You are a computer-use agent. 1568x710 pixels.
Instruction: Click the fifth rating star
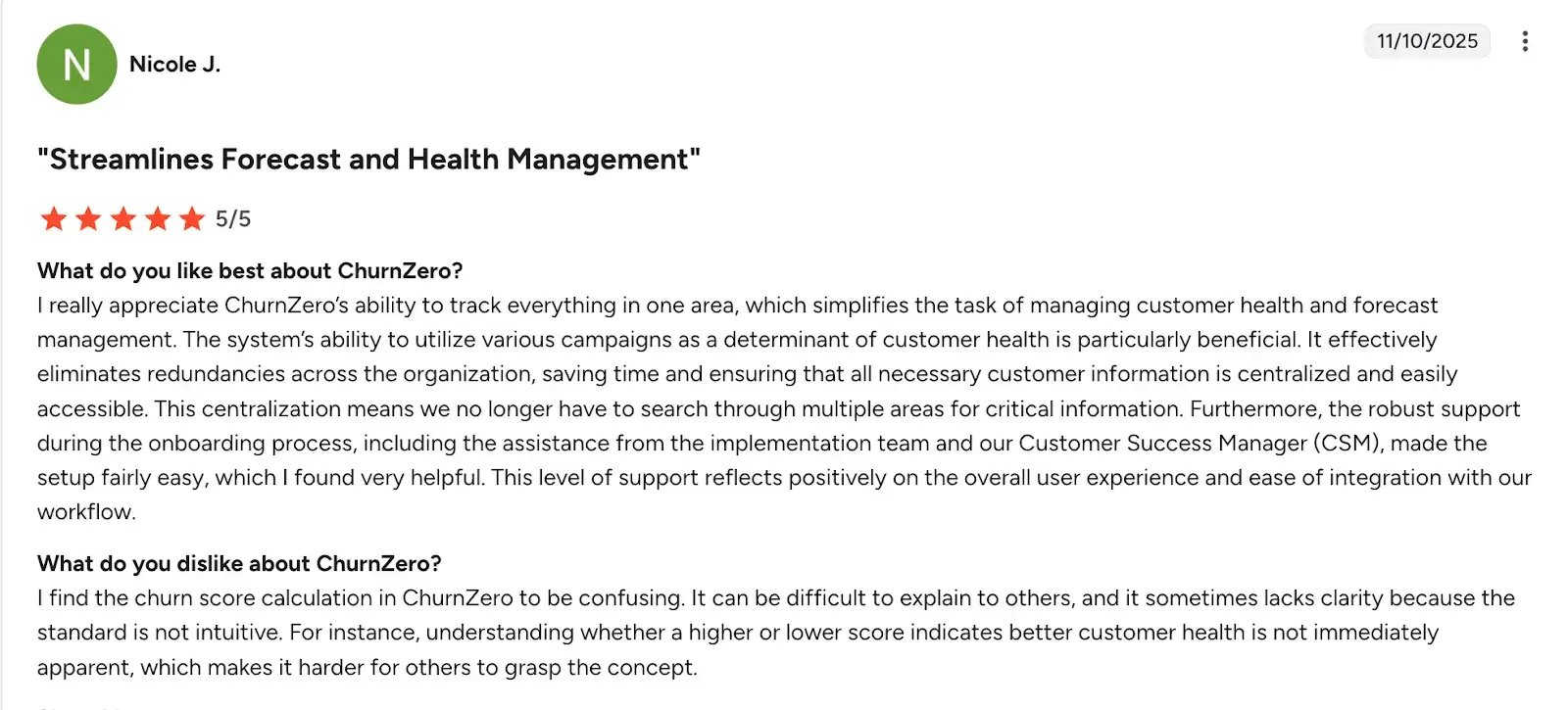pyautogui.click(x=191, y=218)
